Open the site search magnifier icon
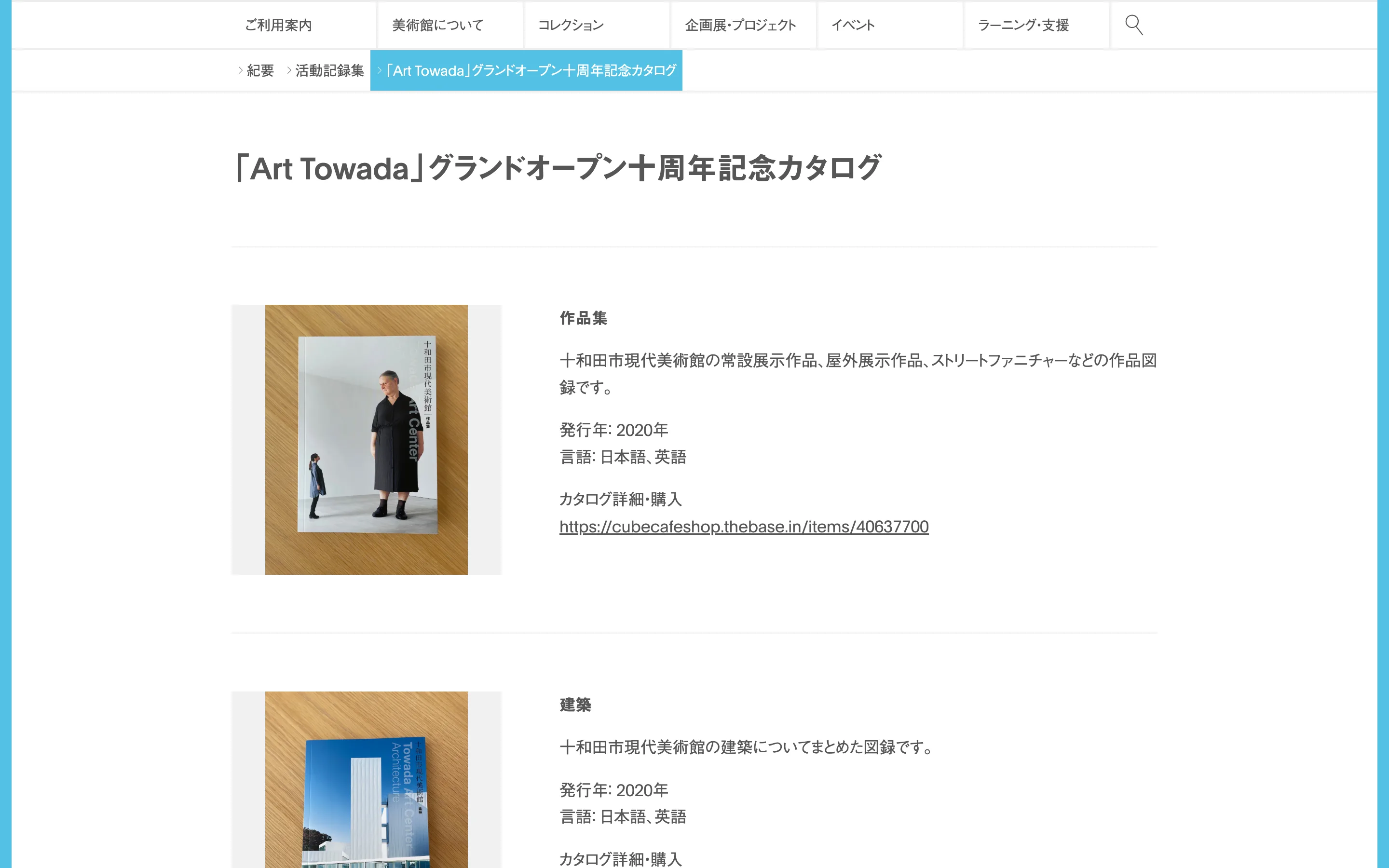1389x868 pixels. 1133,25
